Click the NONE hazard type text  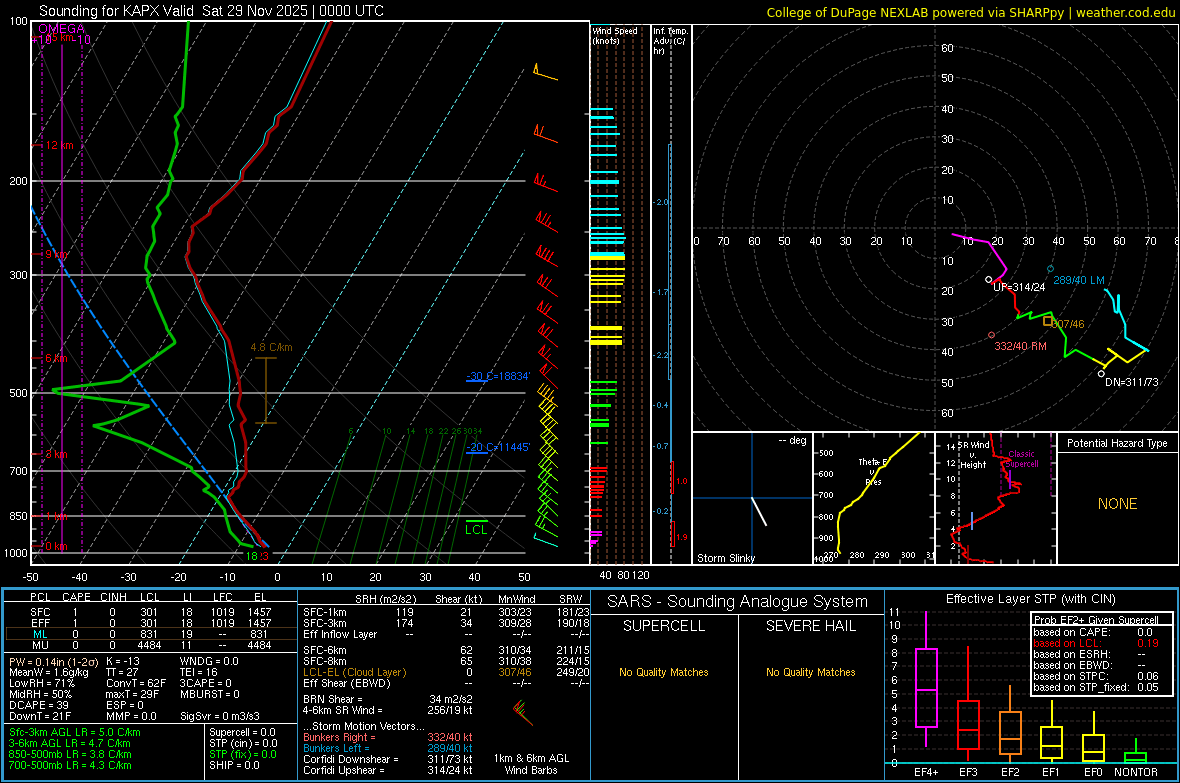[x=1117, y=504]
